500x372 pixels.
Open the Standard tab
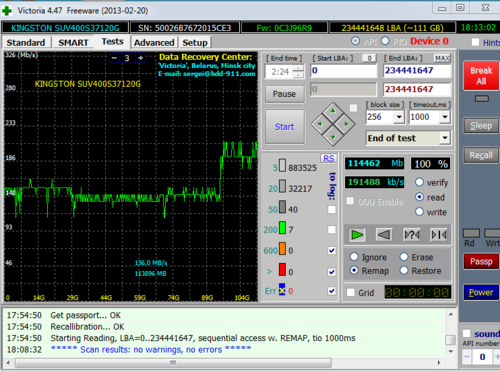tap(26, 43)
